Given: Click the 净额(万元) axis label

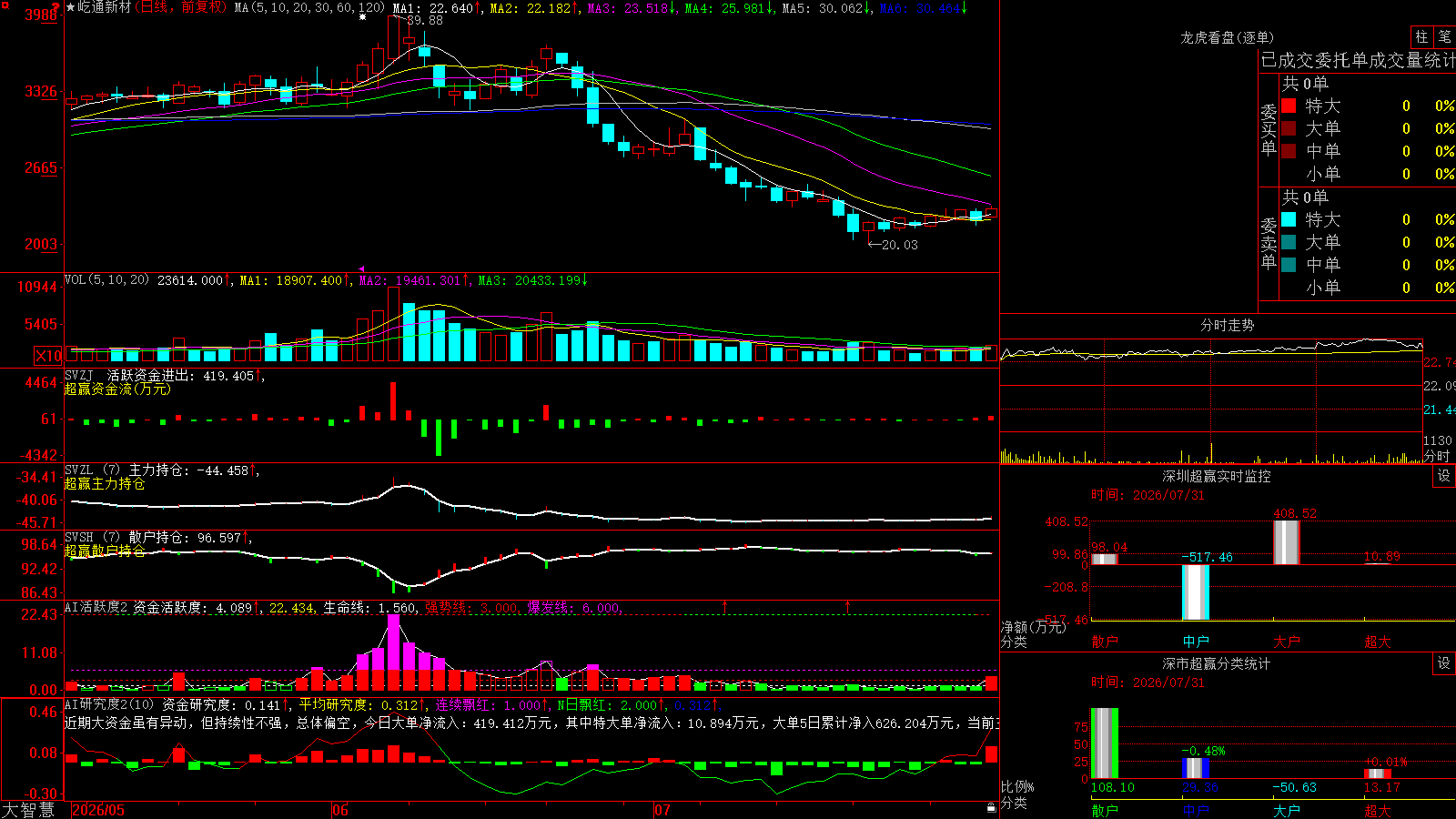Looking at the screenshot, I should 1033,627.
